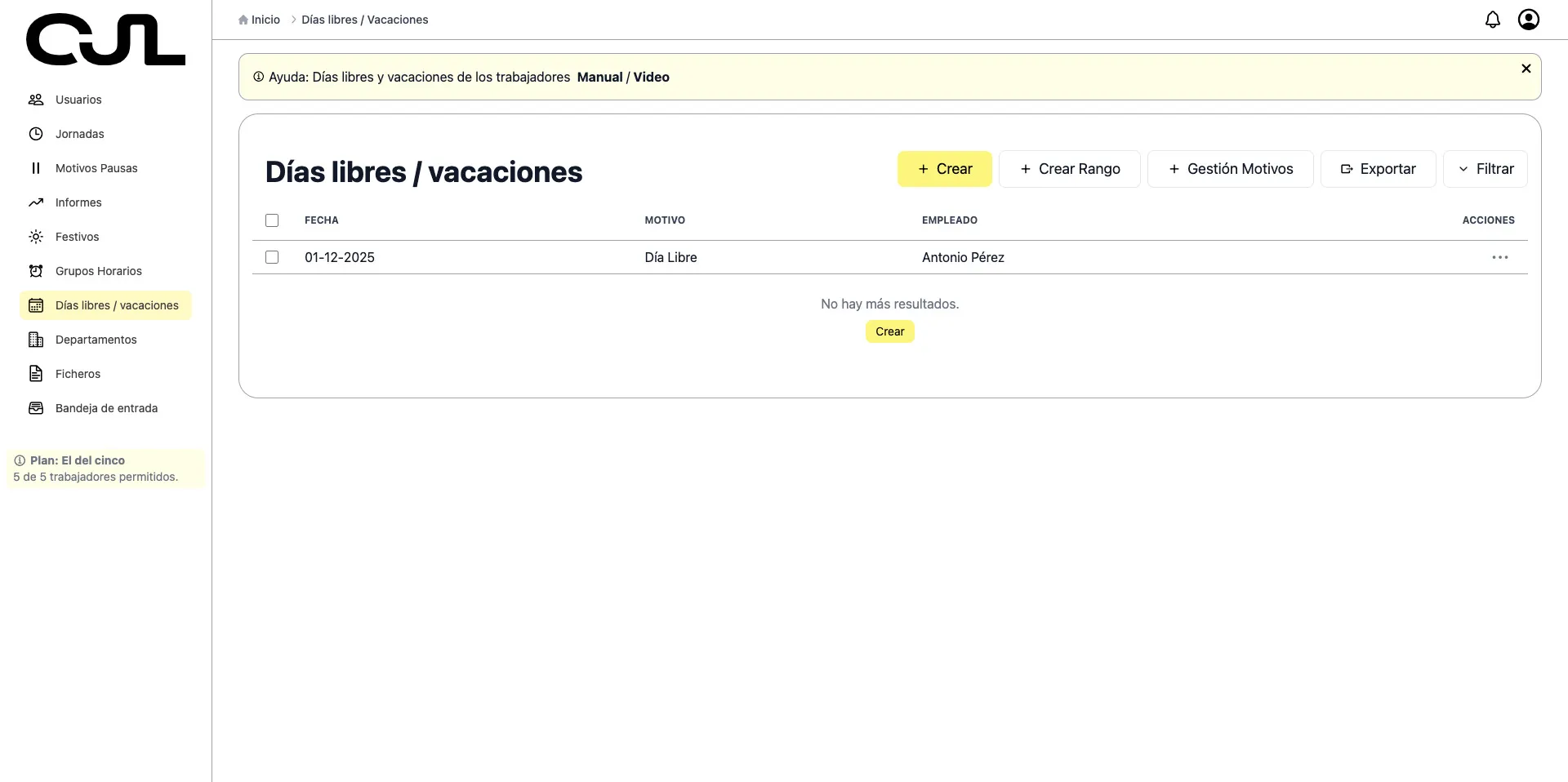Open the notifications bell icon
The image size is (1568, 782).
point(1493,19)
